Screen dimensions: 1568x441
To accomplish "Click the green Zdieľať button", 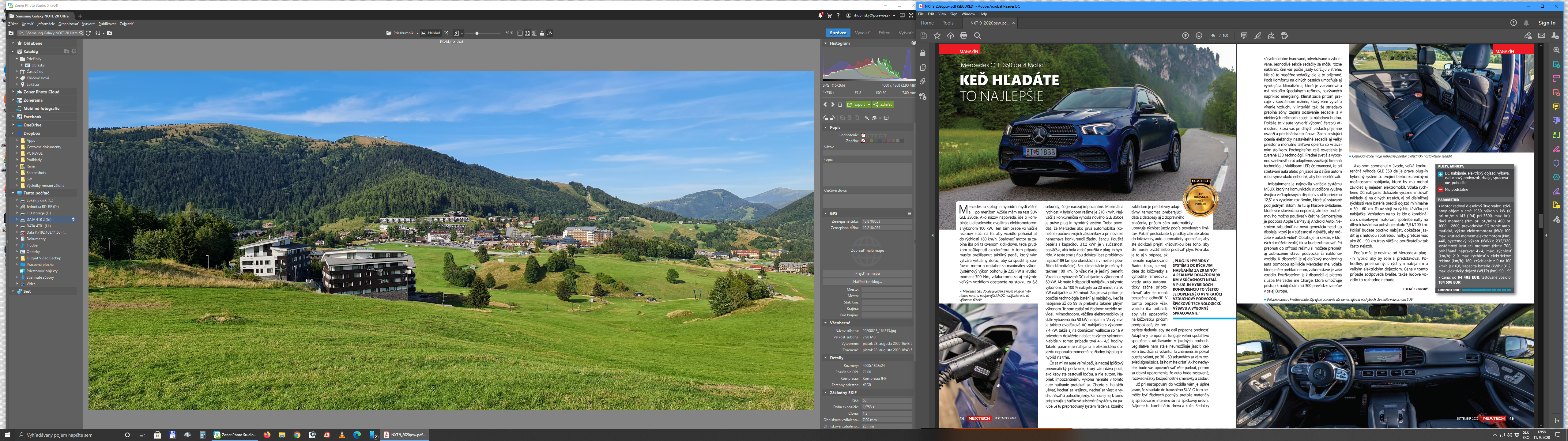I will tap(883, 105).
